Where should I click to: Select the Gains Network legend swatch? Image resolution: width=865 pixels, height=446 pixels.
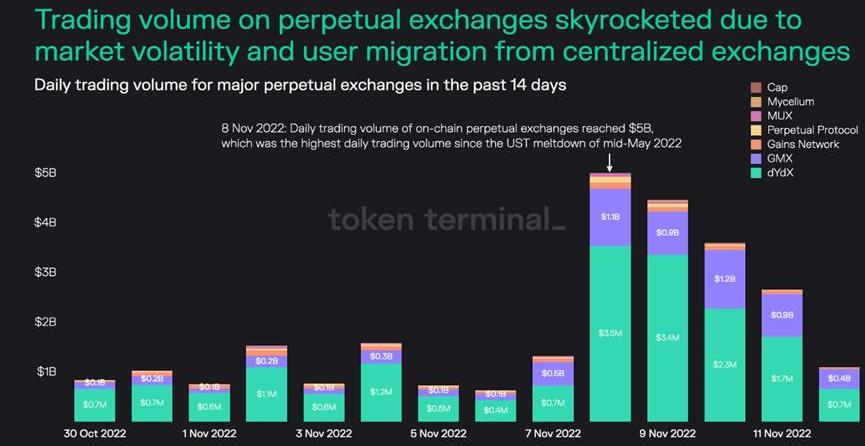point(754,145)
